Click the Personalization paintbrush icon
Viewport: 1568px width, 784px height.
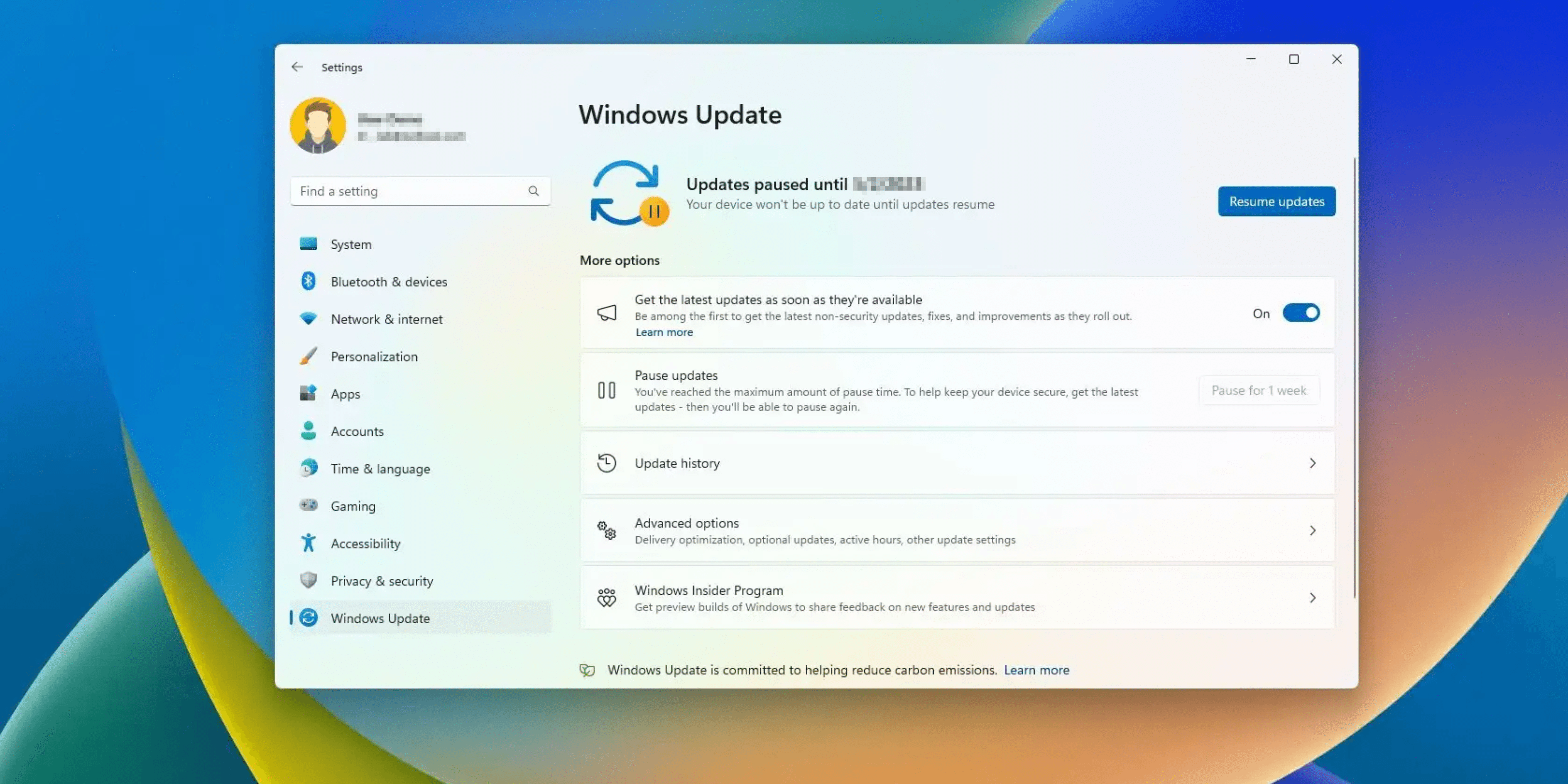point(309,356)
